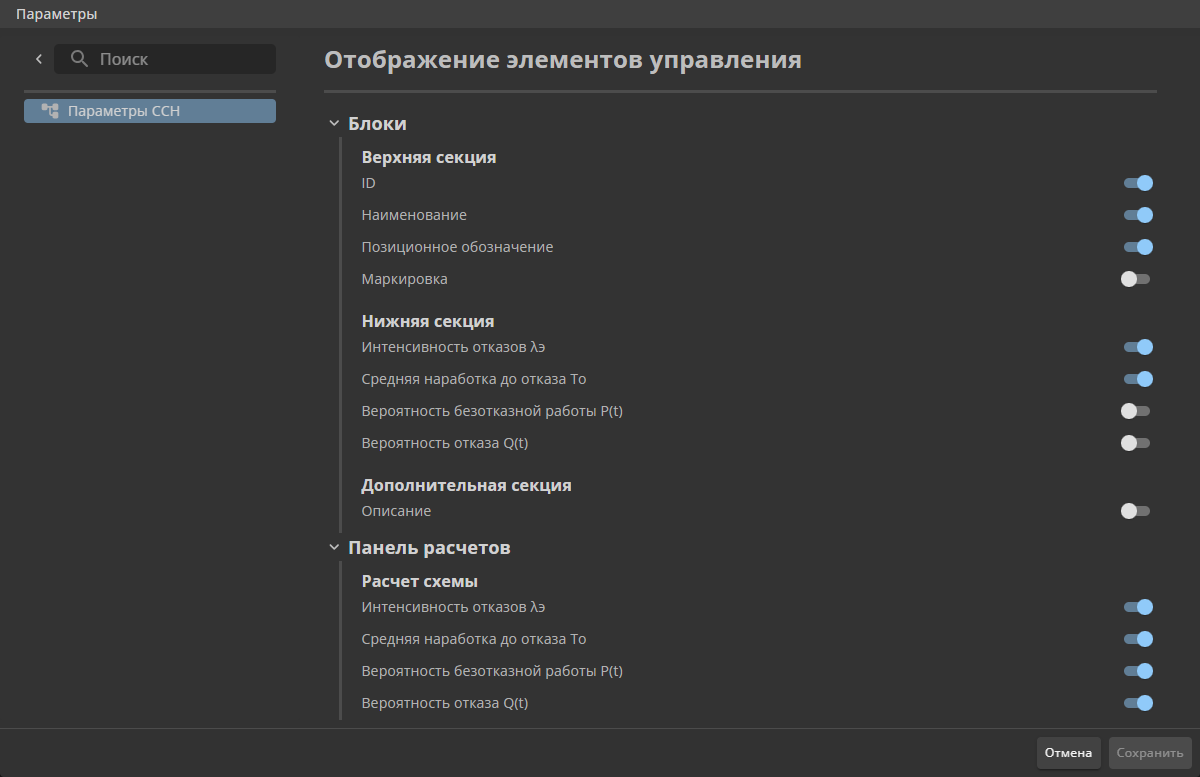Toggle ID display off
This screenshot has width=1200, height=777.
pyautogui.click(x=1138, y=183)
